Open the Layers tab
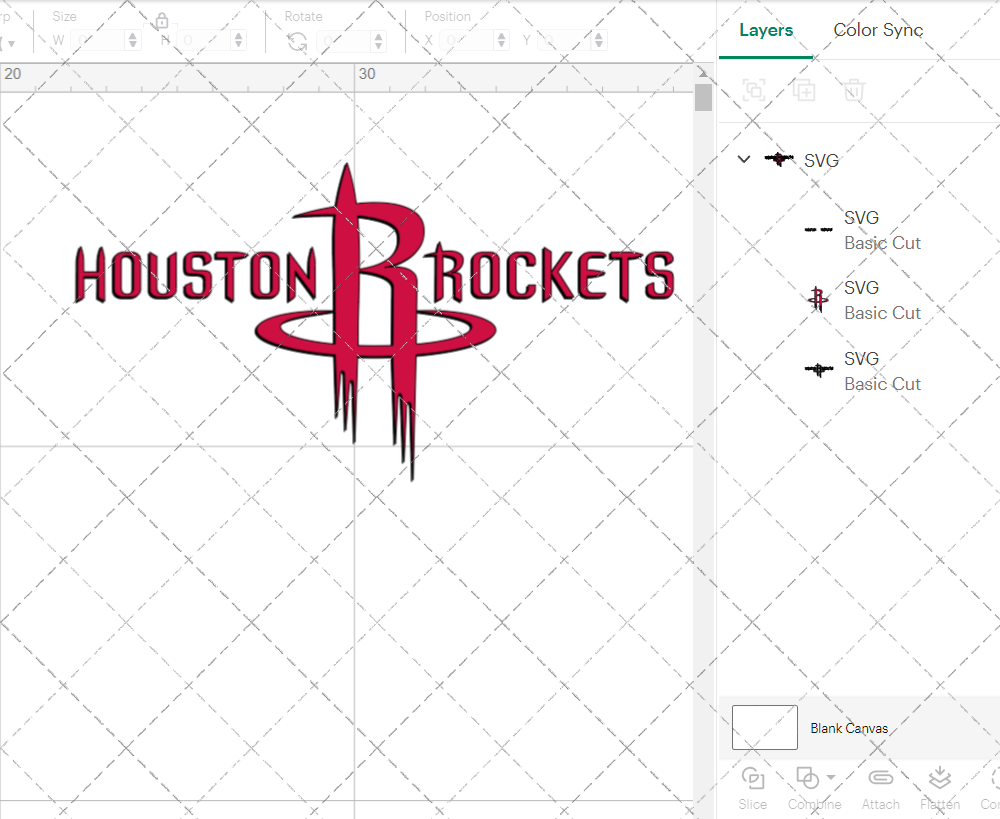The height and width of the screenshot is (819, 1000). coord(765,30)
